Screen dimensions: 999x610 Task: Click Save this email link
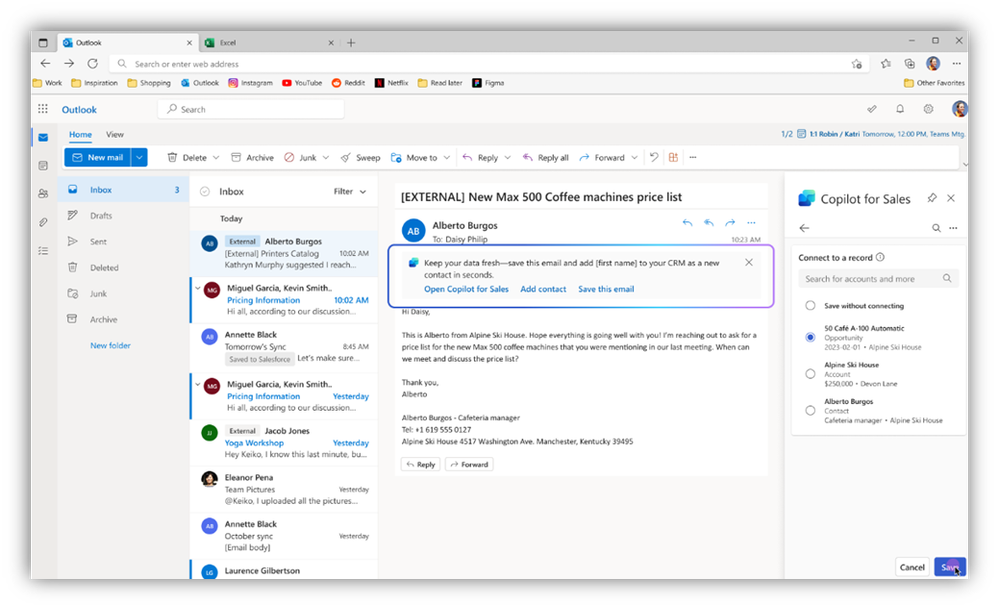click(x=606, y=289)
